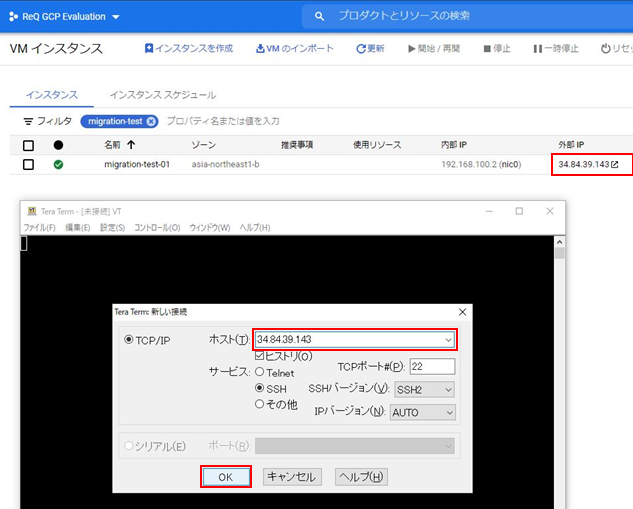Select the TCP/IP radio button
Image resolution: width=633 pixels, height=509 pixels.
pos(128,340)
